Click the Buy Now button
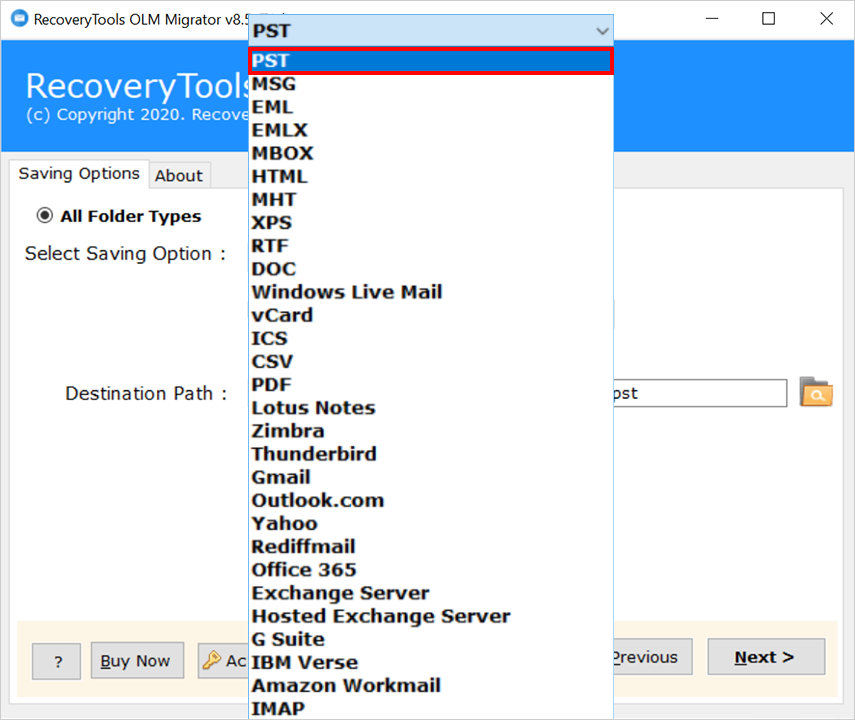855x720 pixels. [137, 661]
